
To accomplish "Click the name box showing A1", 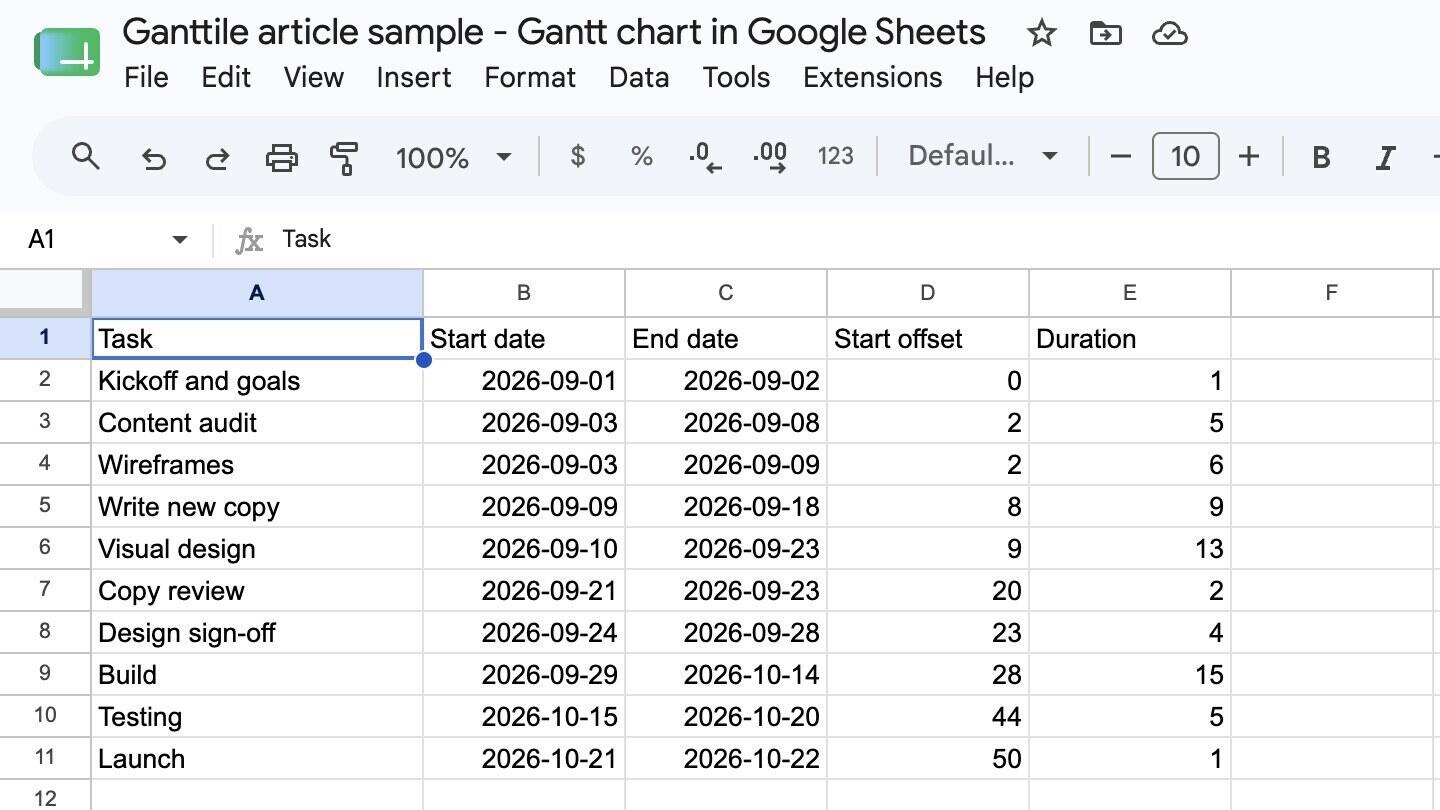I will coord(96,239).
